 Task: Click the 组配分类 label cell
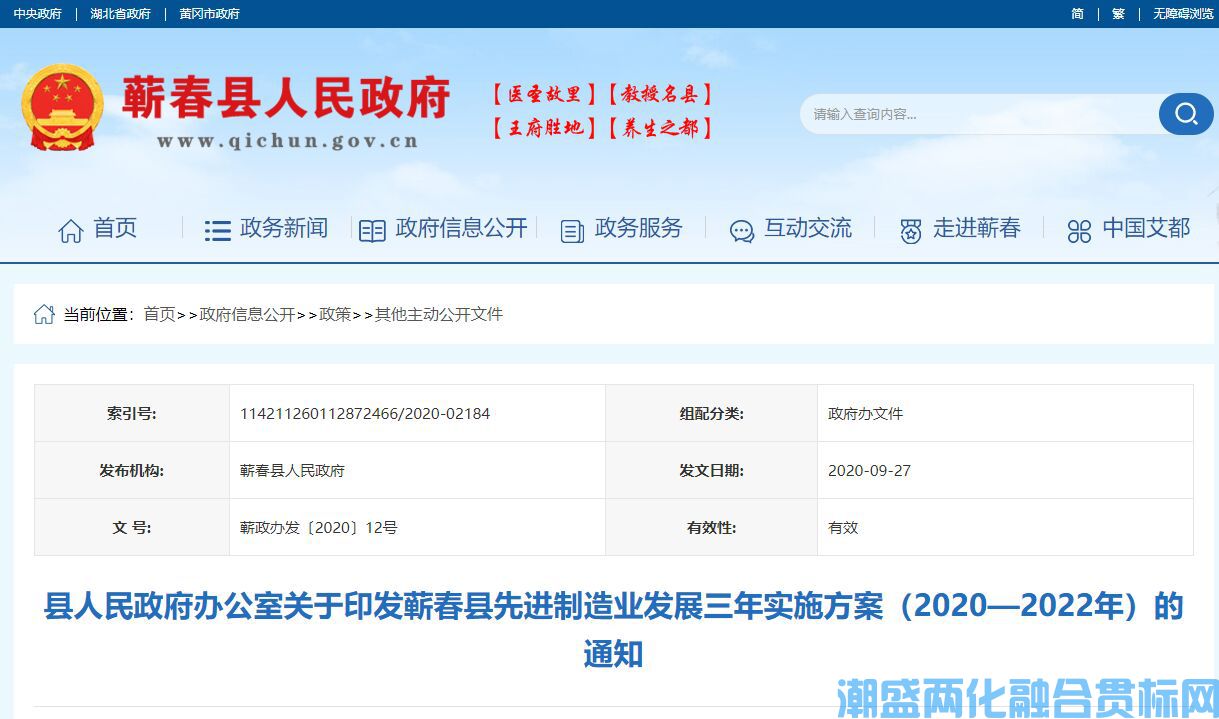711,413
